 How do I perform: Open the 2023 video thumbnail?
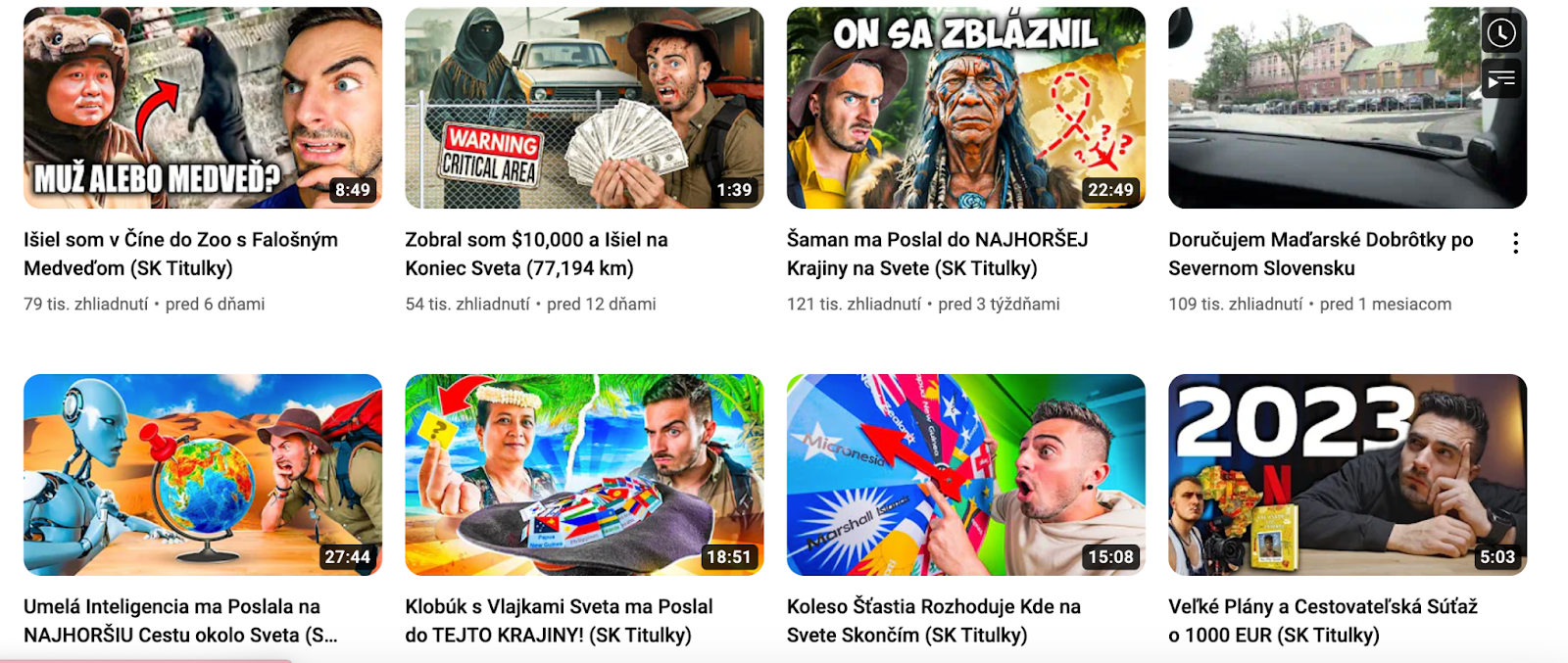pyautogui.click(x=1347, y=474)
